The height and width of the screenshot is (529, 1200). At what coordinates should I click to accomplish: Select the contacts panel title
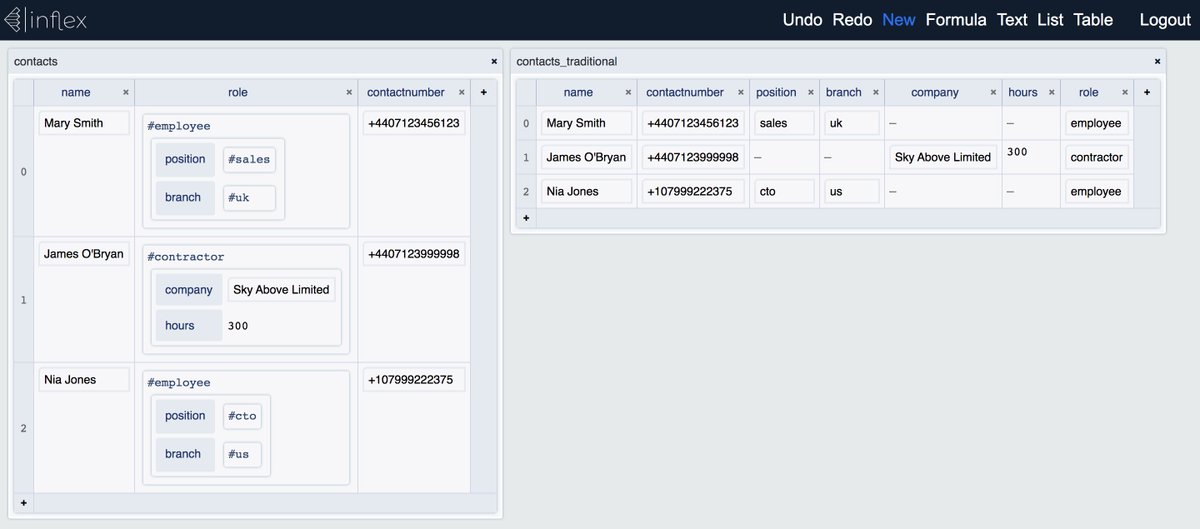point(36,61)
